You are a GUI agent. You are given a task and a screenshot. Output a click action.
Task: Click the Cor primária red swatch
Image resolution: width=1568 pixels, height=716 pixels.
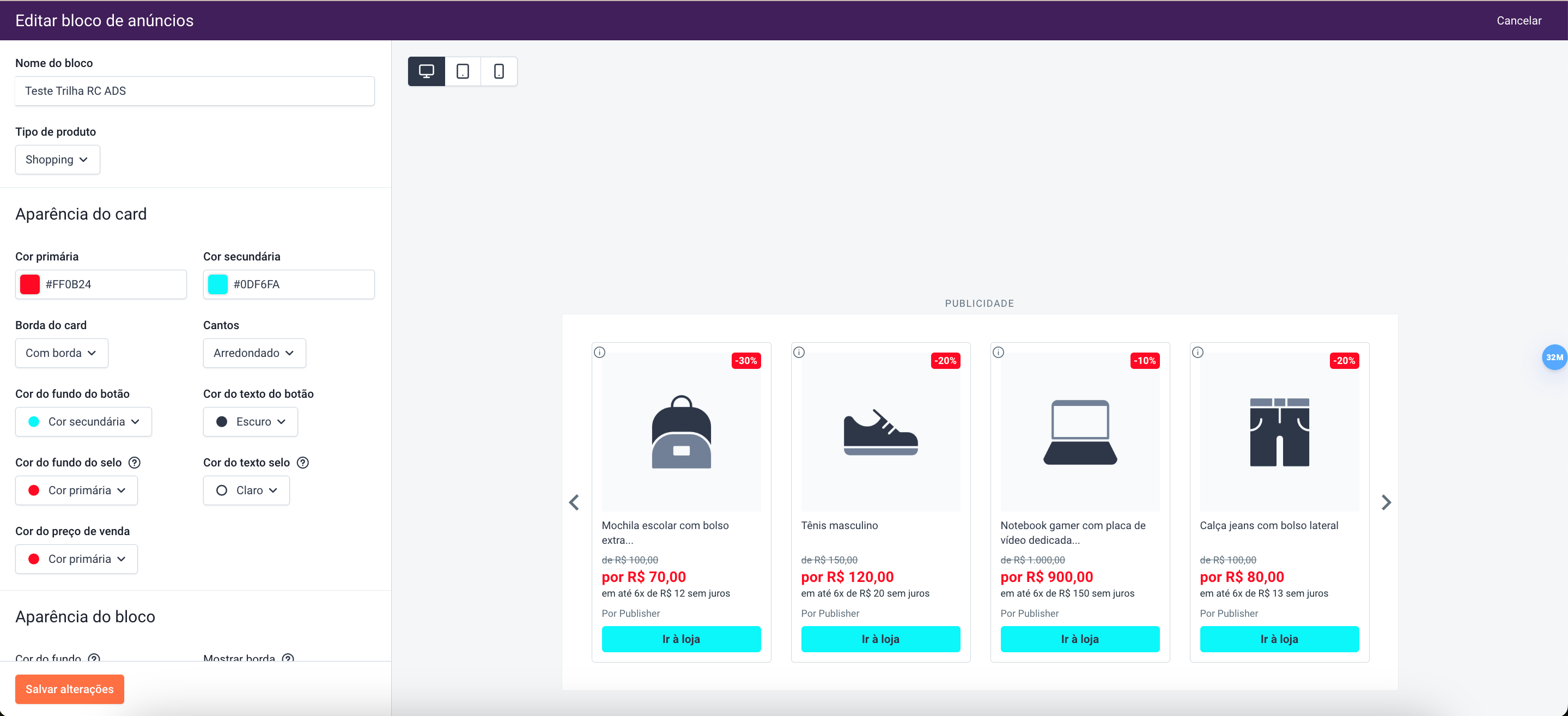pyautogui.click(x=30, y=284)
